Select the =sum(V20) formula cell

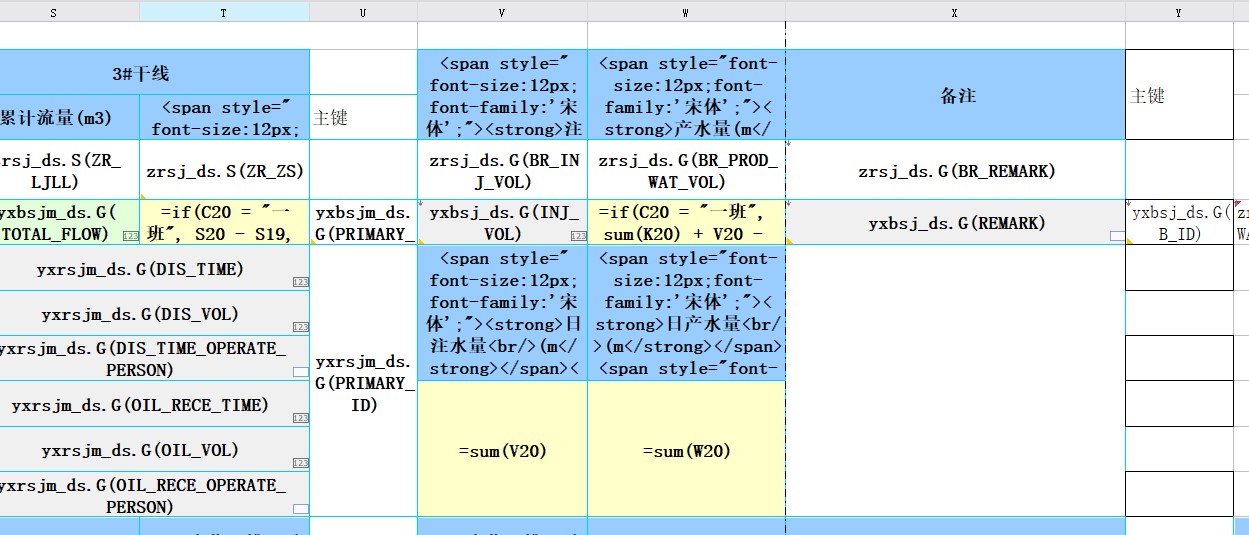click(x=502, y=451)
